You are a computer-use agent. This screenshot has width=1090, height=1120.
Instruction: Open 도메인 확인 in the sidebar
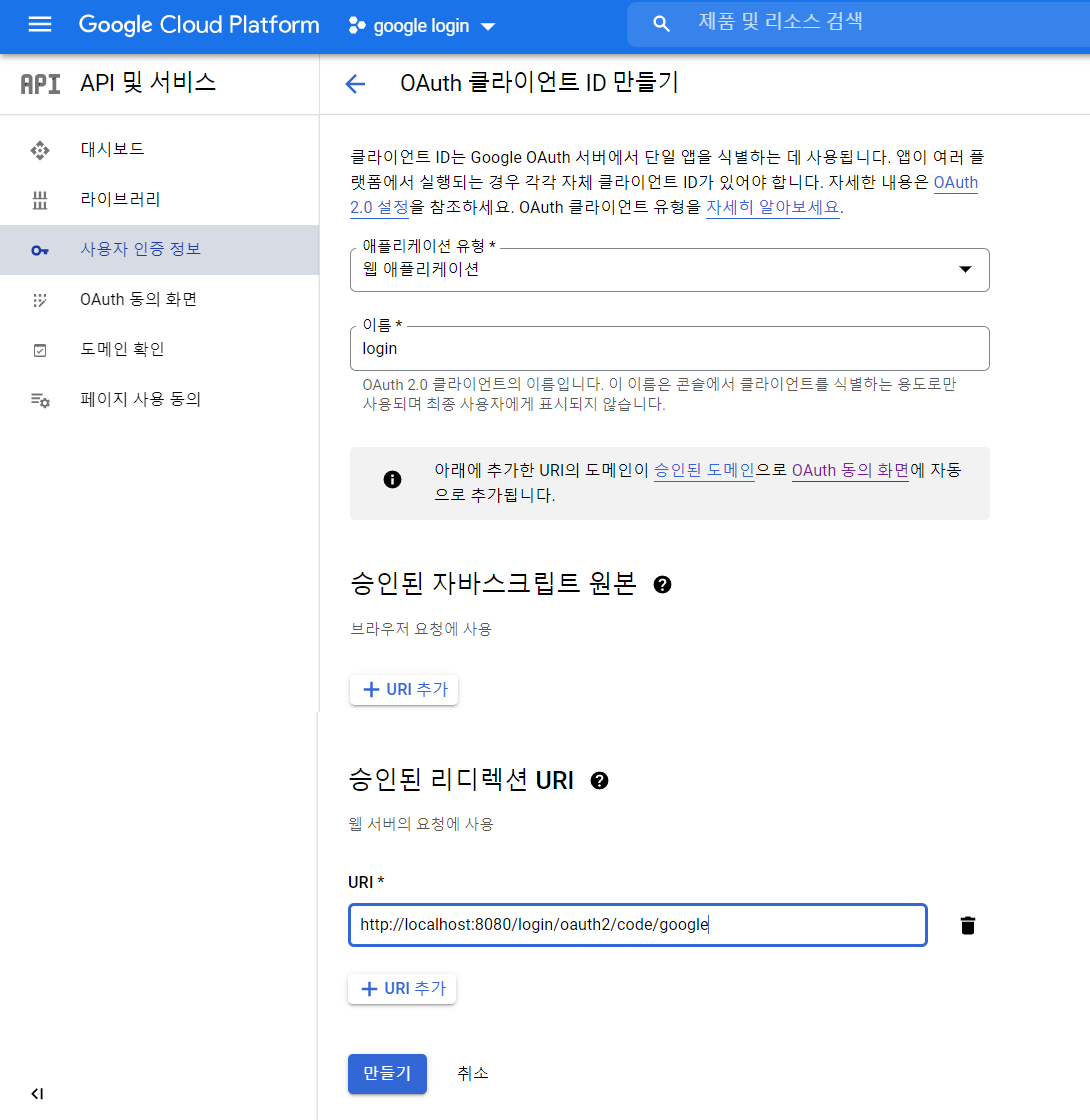(x=159, y=349)
